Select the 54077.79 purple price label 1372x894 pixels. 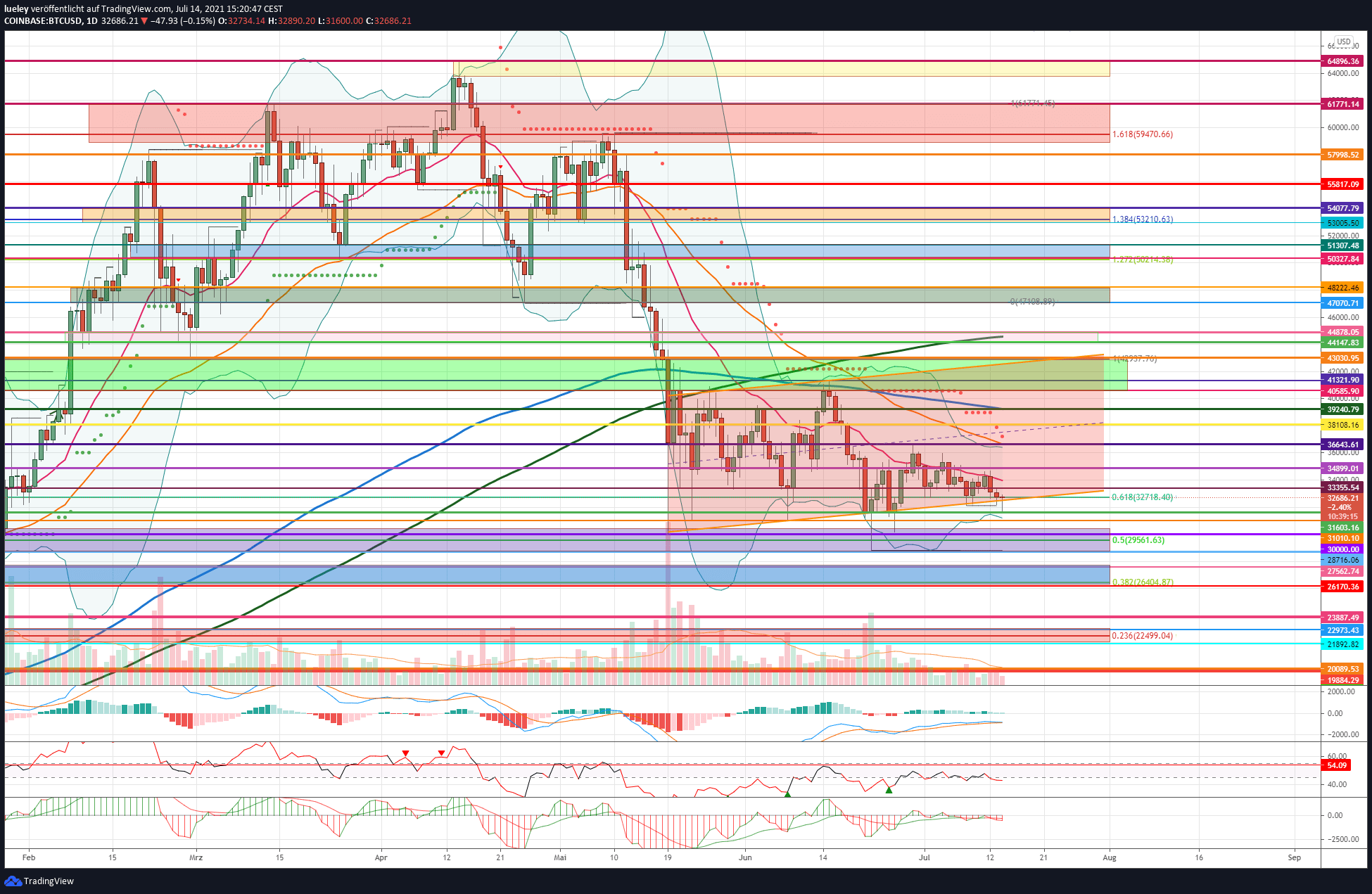pyautogui.click(x=1342, y=208)
